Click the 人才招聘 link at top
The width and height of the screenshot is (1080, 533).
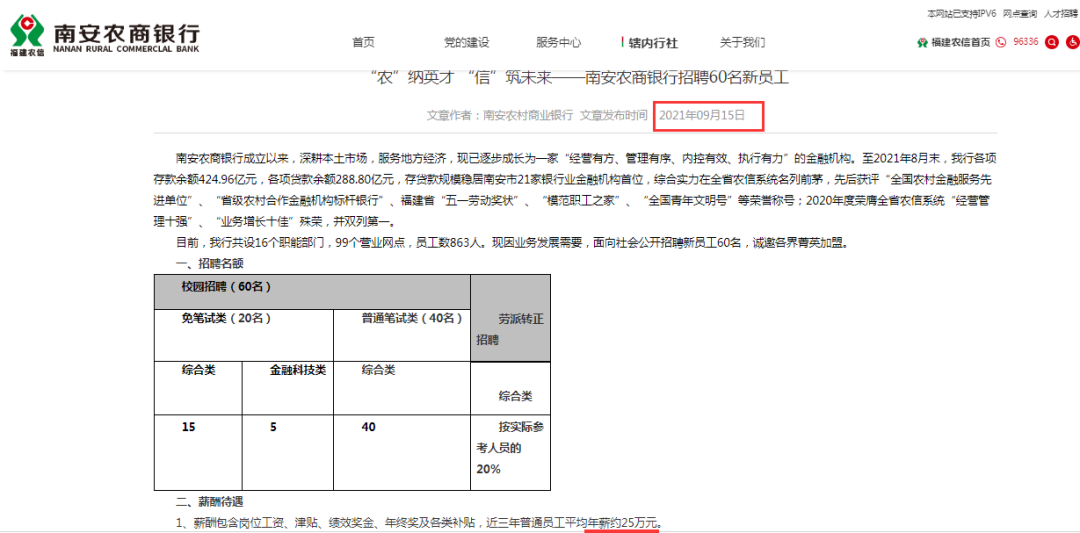coord(1061,13)
